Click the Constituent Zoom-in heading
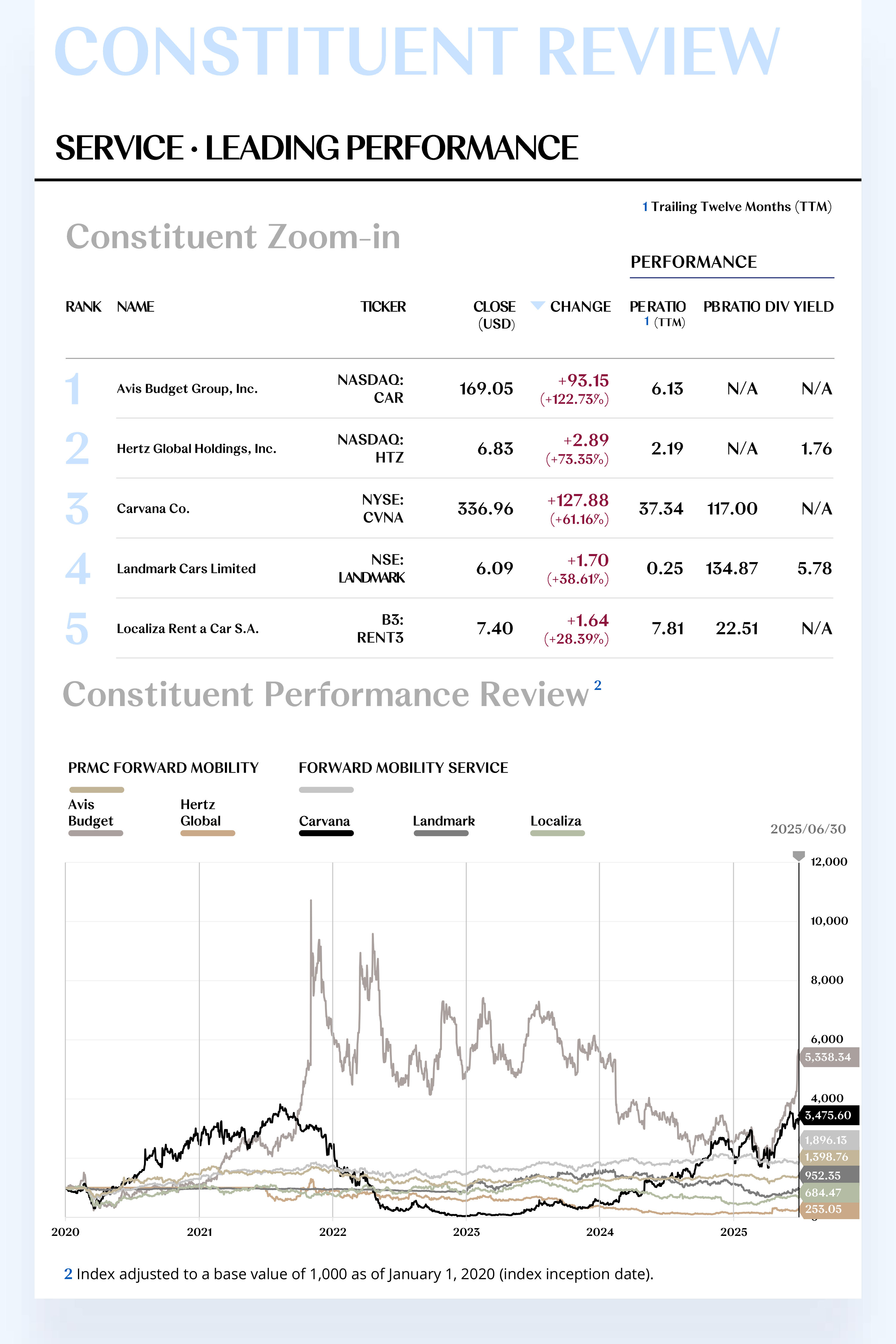 tap(233, 237)
